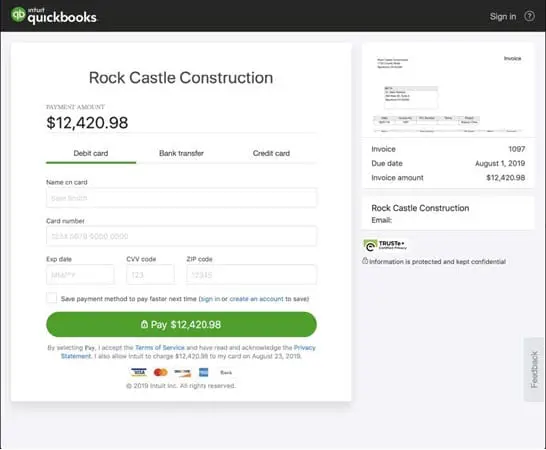Image resolution: width=546 pixels, height=450 pixels.
Task: Click the Rock Castle Construction page title
Action: coord(181,78)
